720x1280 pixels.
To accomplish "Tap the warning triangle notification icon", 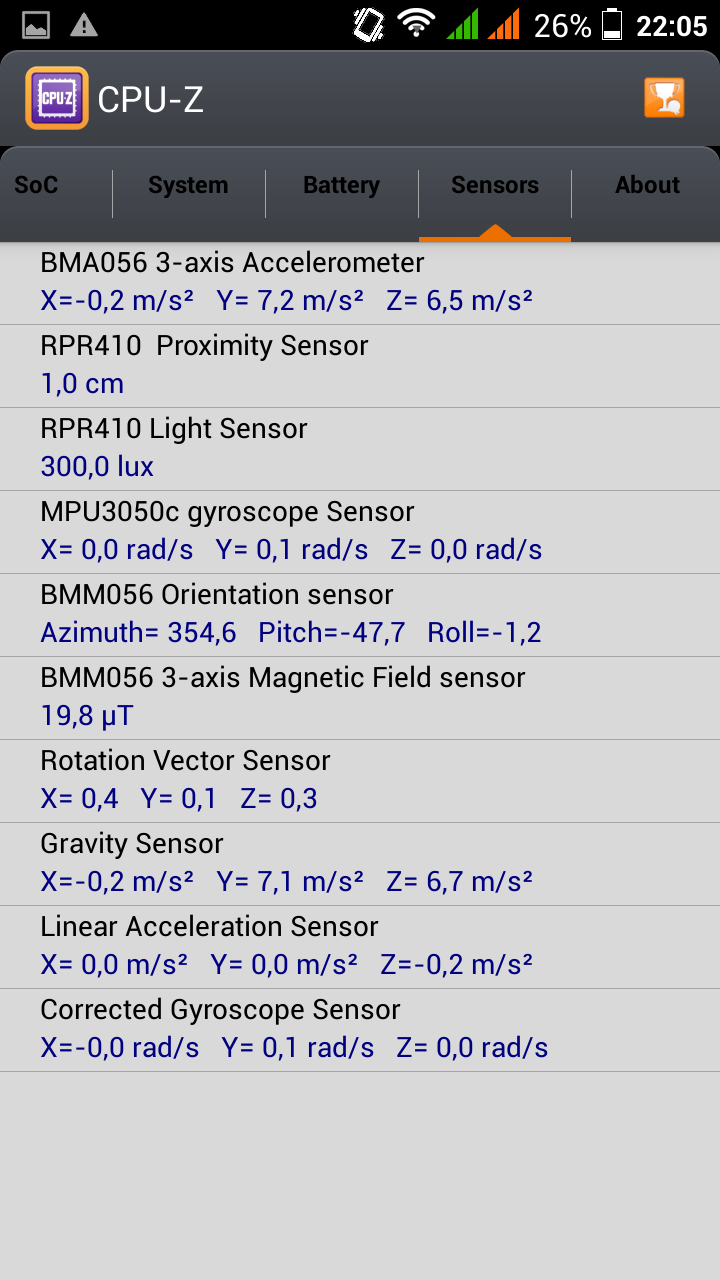I will coord(84,25).
